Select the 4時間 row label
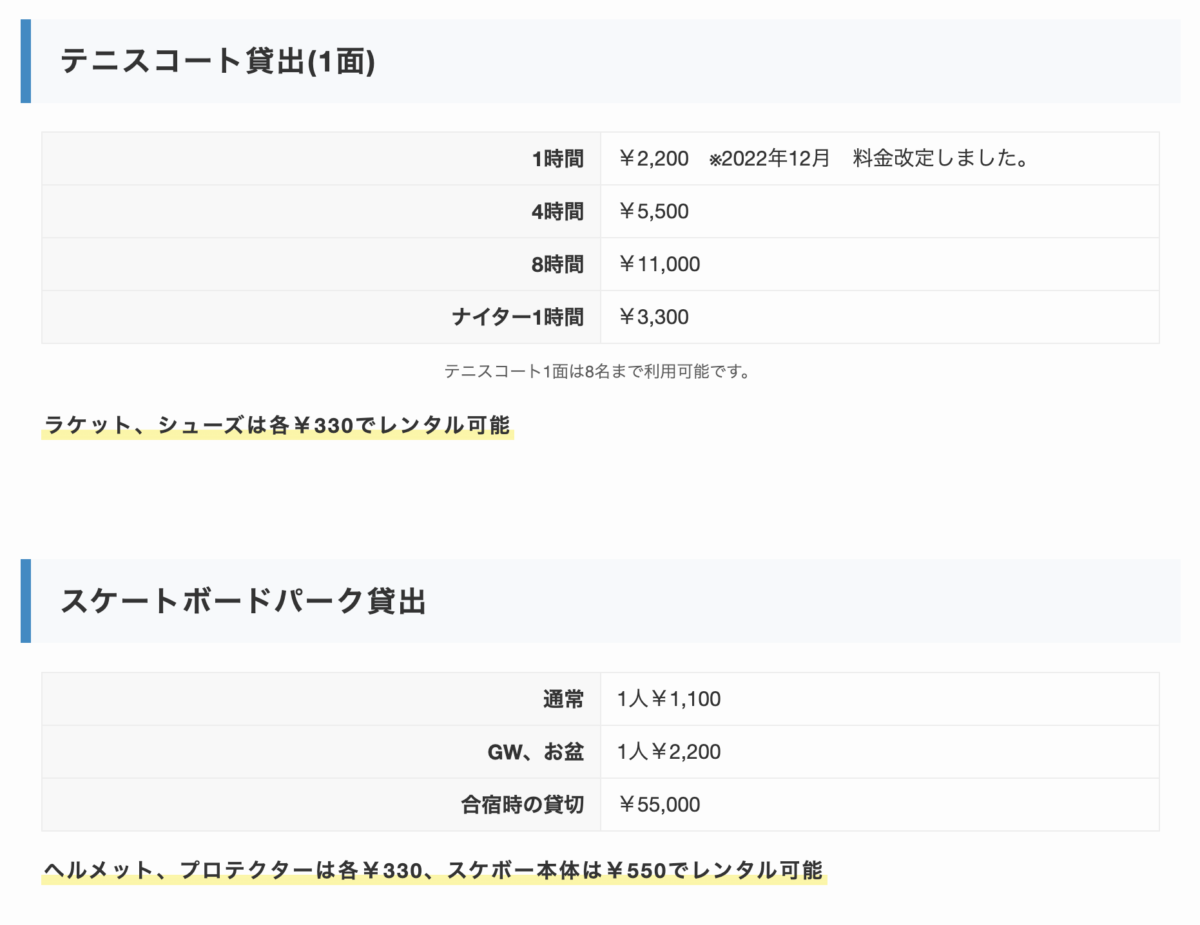Viewport: 1200px width, 925px height. (557, 211)
